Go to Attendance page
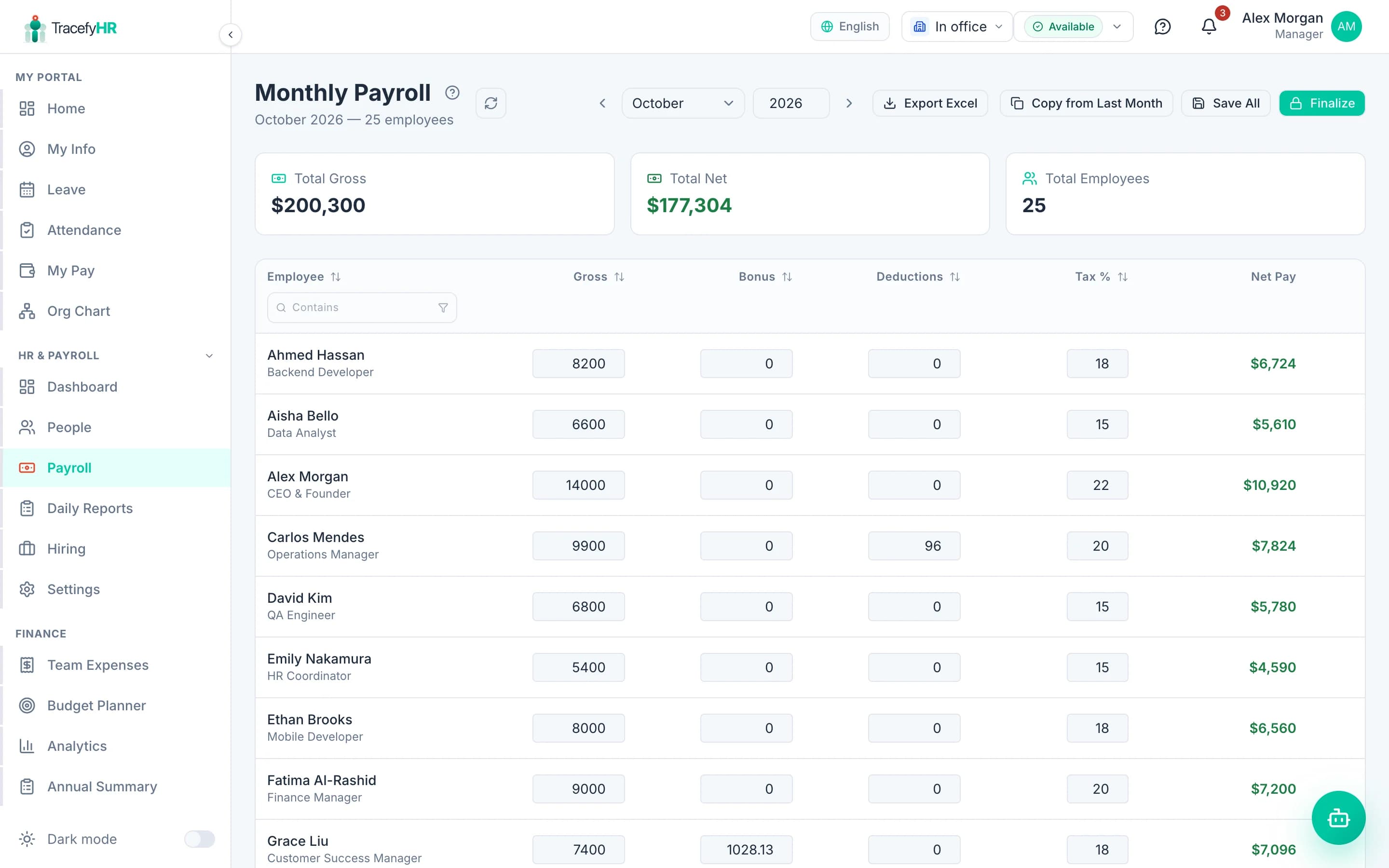 tap(116, 230)
